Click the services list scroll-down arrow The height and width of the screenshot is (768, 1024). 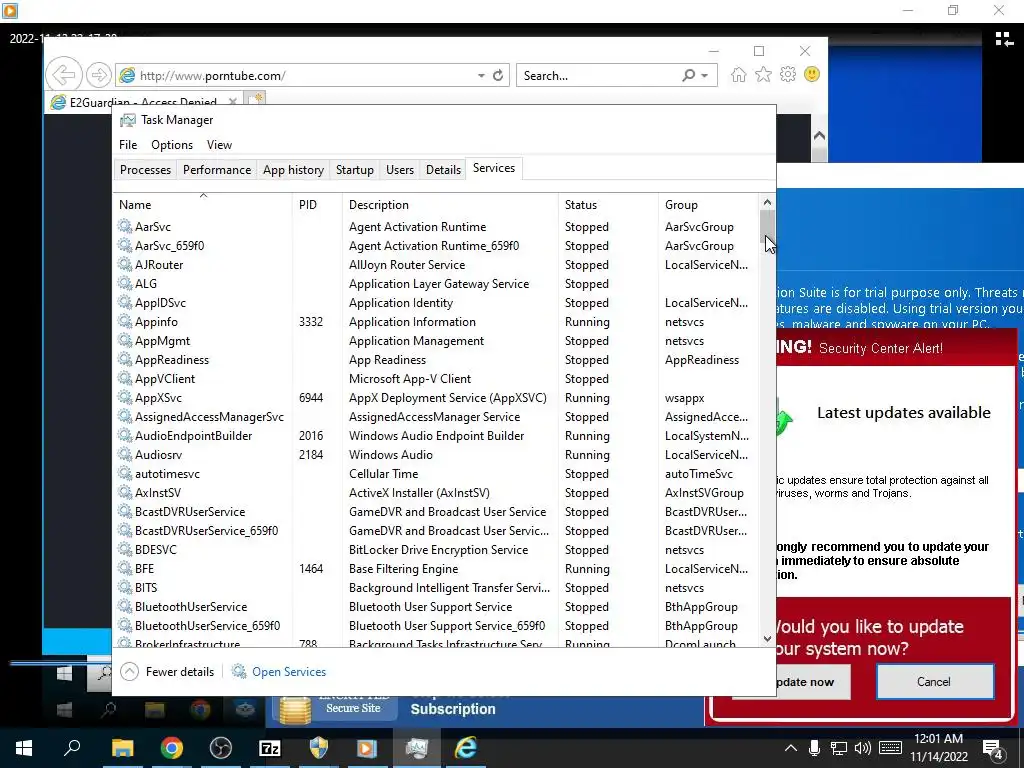767,639
